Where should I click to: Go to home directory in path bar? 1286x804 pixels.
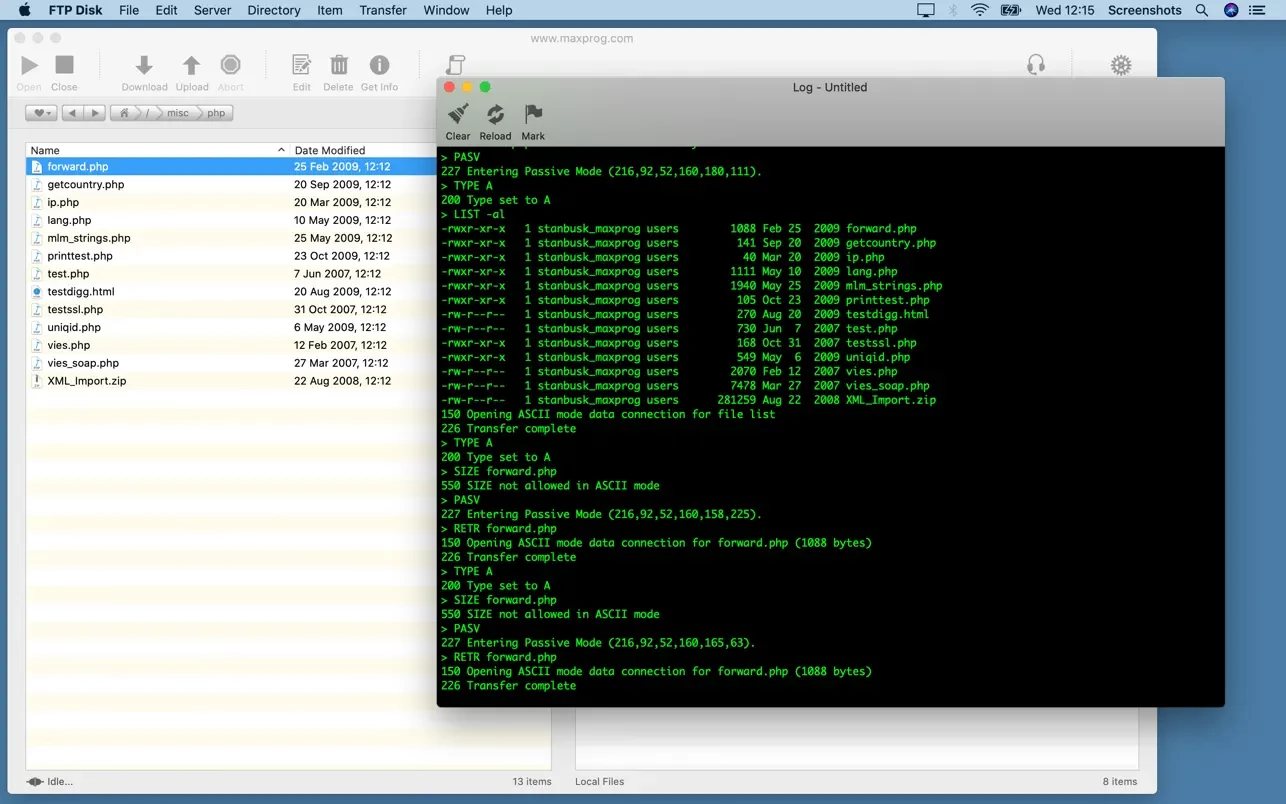[x=124, y=113]
